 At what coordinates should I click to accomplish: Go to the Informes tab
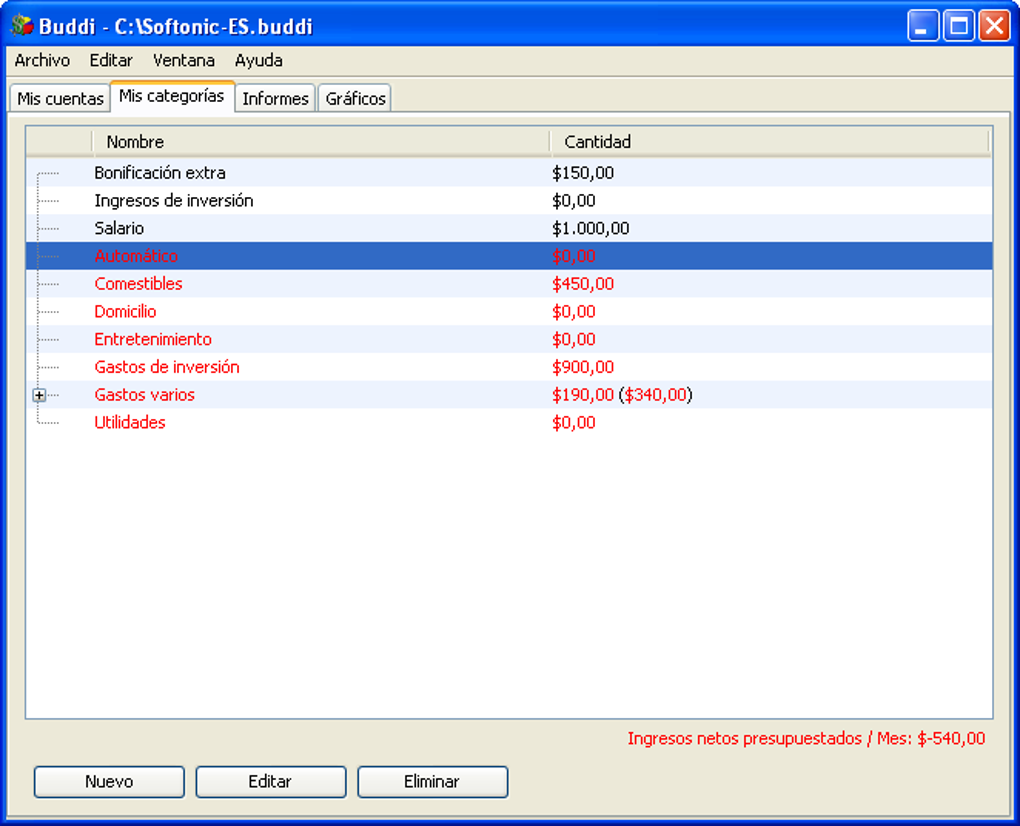[x=275, y=98]
